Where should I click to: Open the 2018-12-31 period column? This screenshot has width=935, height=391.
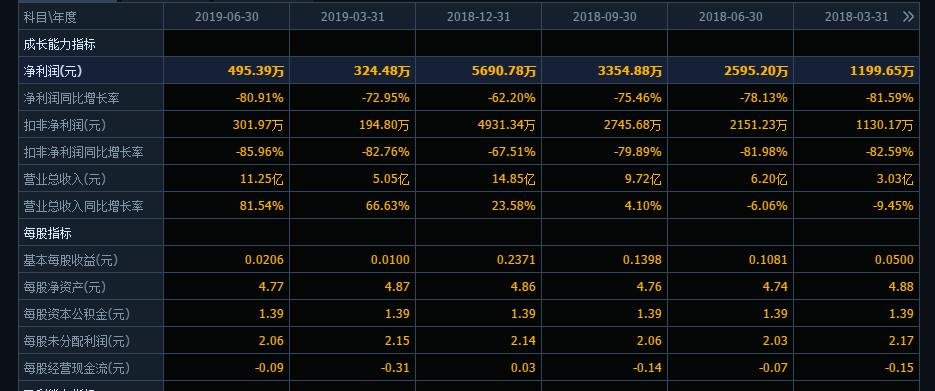point(478,17)
